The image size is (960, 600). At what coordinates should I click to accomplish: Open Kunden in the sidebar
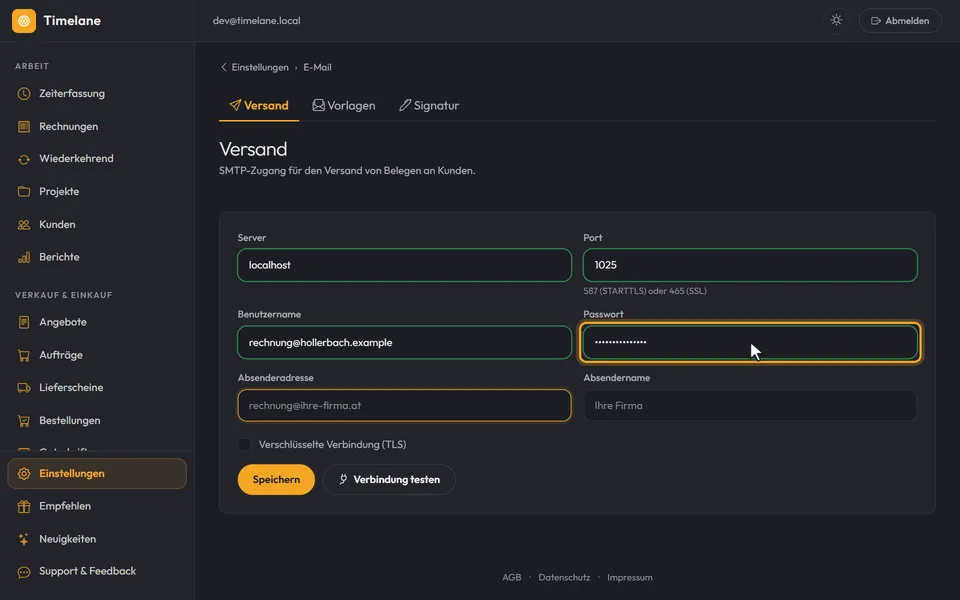point(97,225)
